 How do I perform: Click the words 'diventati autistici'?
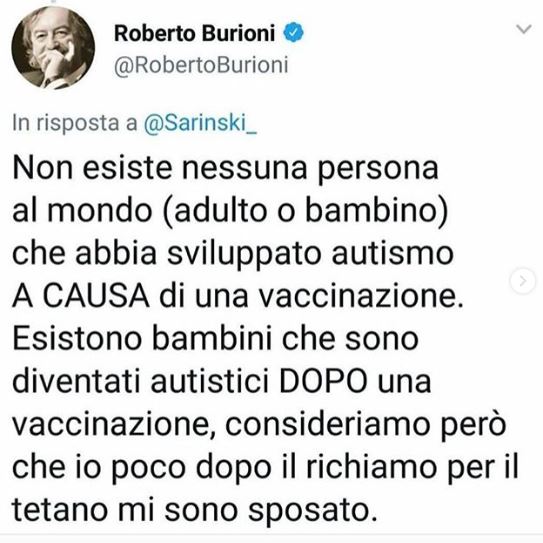click(141, 382)
